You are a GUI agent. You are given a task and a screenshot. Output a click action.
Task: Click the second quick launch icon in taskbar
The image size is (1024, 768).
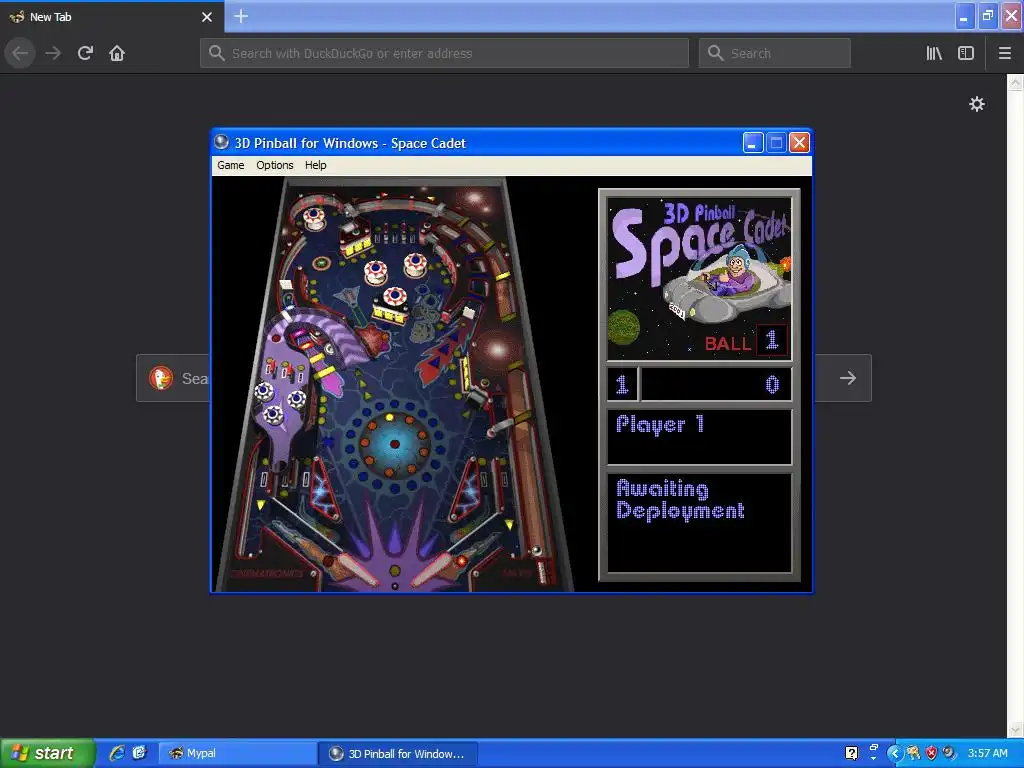(x=139, y=753)
